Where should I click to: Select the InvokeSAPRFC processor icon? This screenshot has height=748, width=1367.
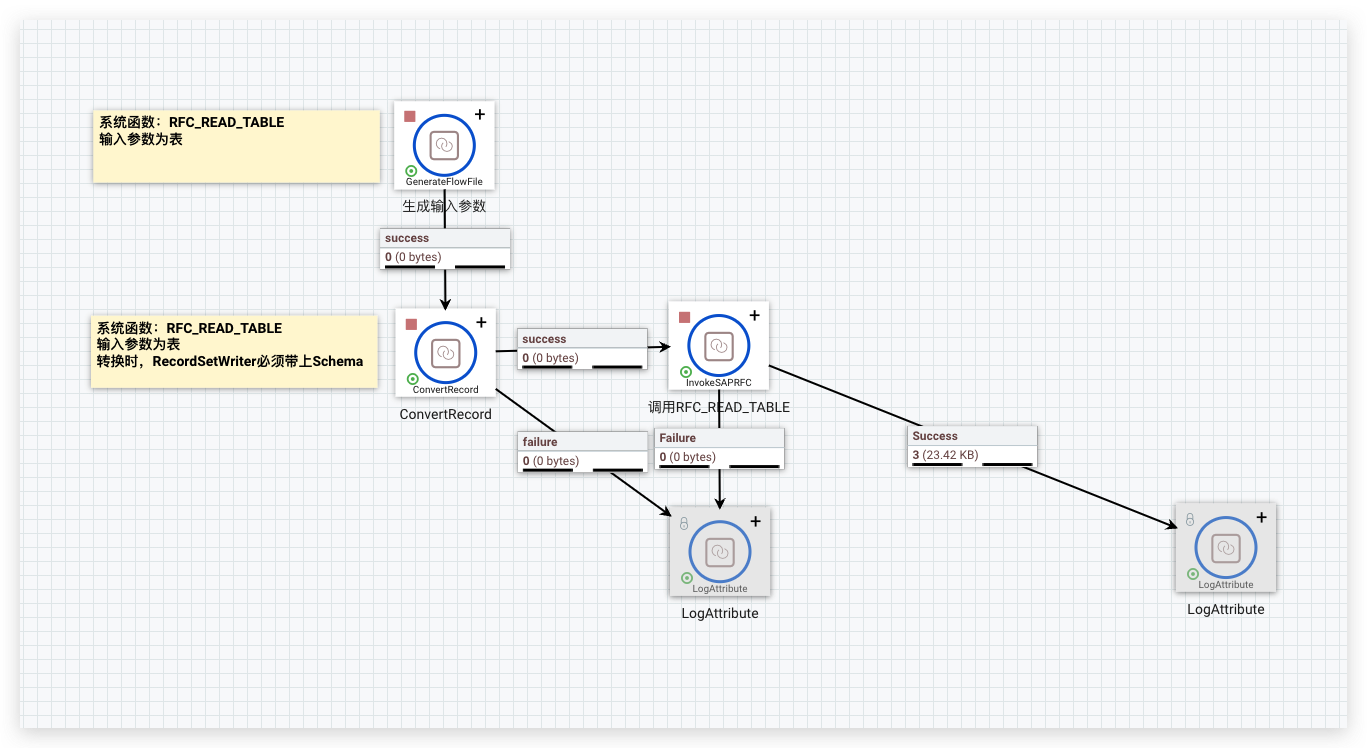coord(718,347)
